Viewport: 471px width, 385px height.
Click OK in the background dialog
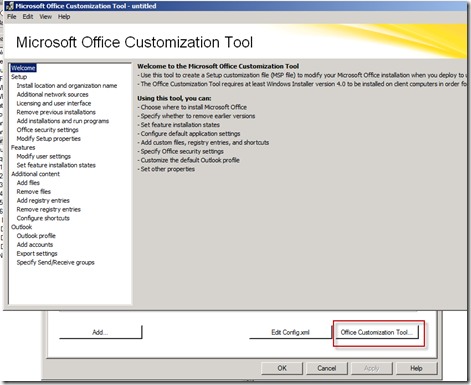pyautogui.click(x=282, y=368)
